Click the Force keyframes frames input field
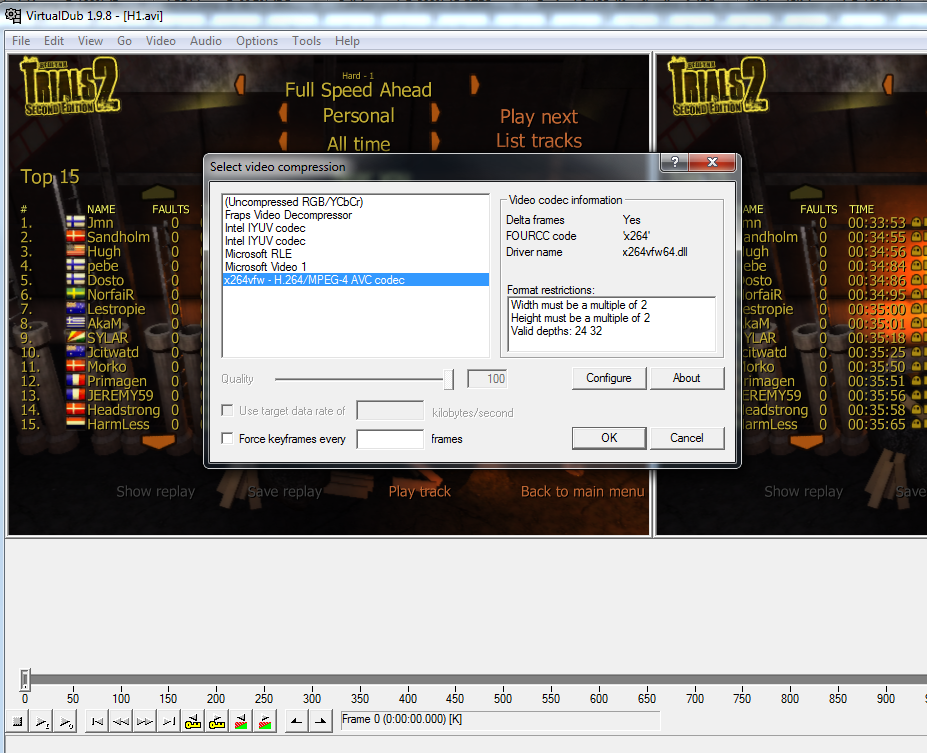 pyautogui.click(x=390, y=439)
